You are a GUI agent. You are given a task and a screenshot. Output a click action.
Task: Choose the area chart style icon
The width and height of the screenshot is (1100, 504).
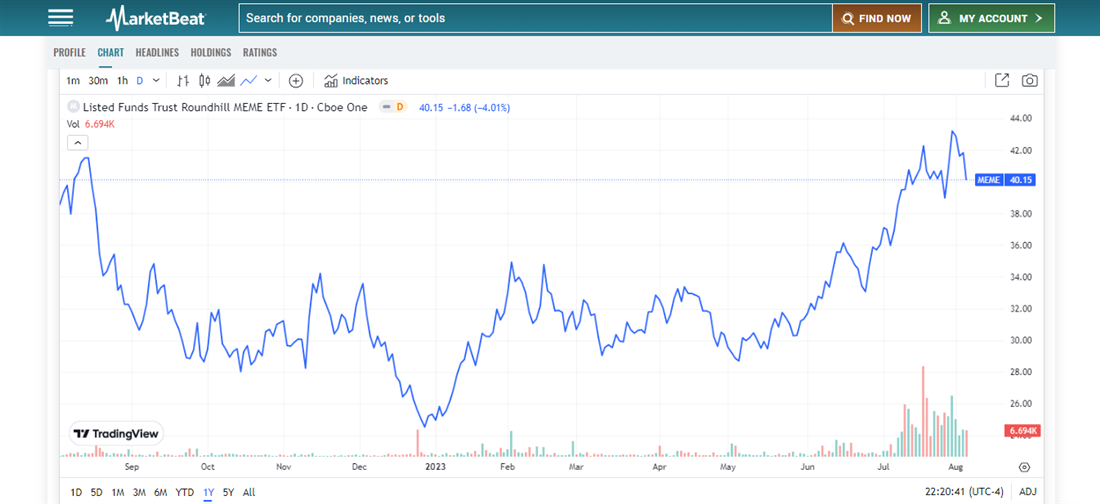[226, 81]
